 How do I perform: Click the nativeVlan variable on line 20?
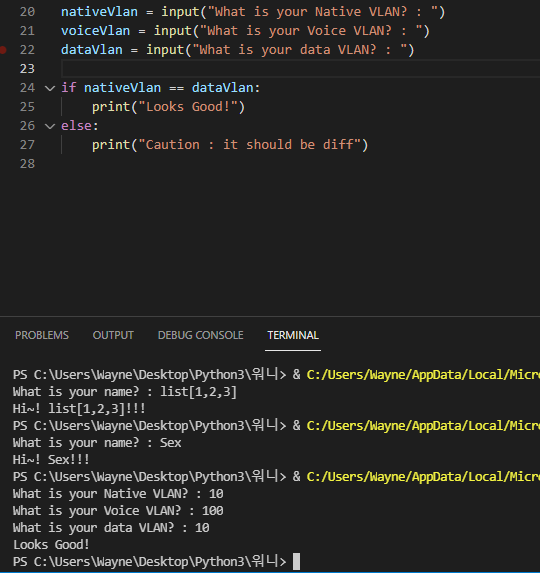99,12
